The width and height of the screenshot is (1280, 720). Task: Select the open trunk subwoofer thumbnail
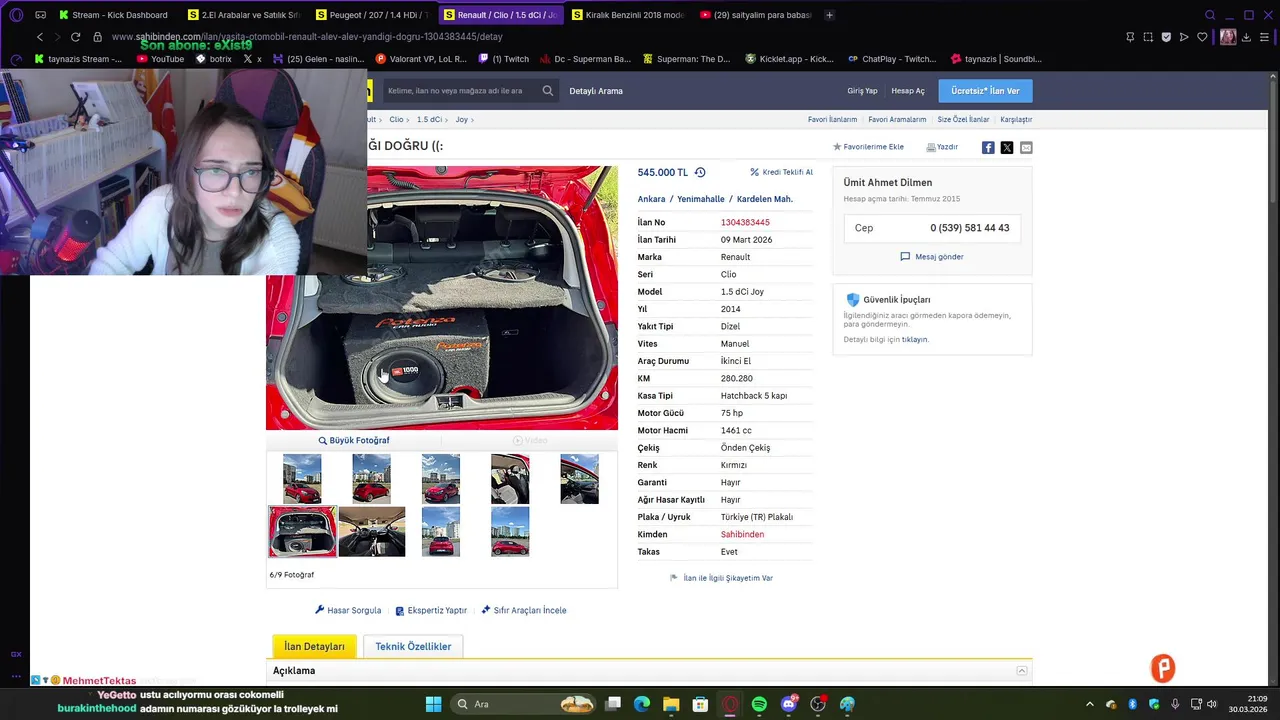(x=302, y=531)
